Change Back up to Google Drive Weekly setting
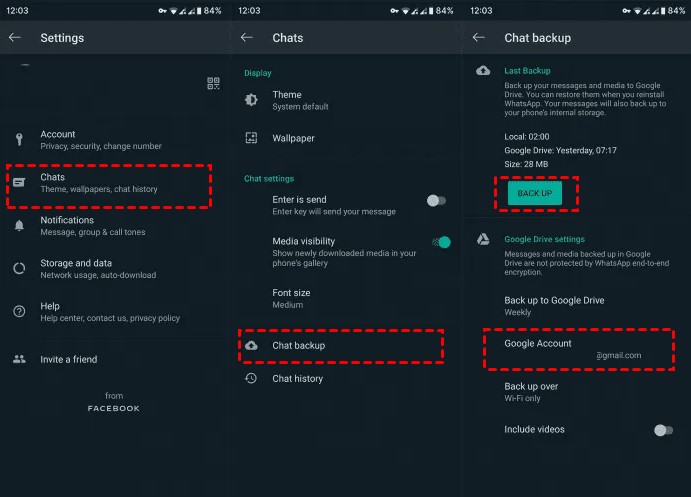The image size is (691, 497). pyautogui.click(x=578, y=306)
